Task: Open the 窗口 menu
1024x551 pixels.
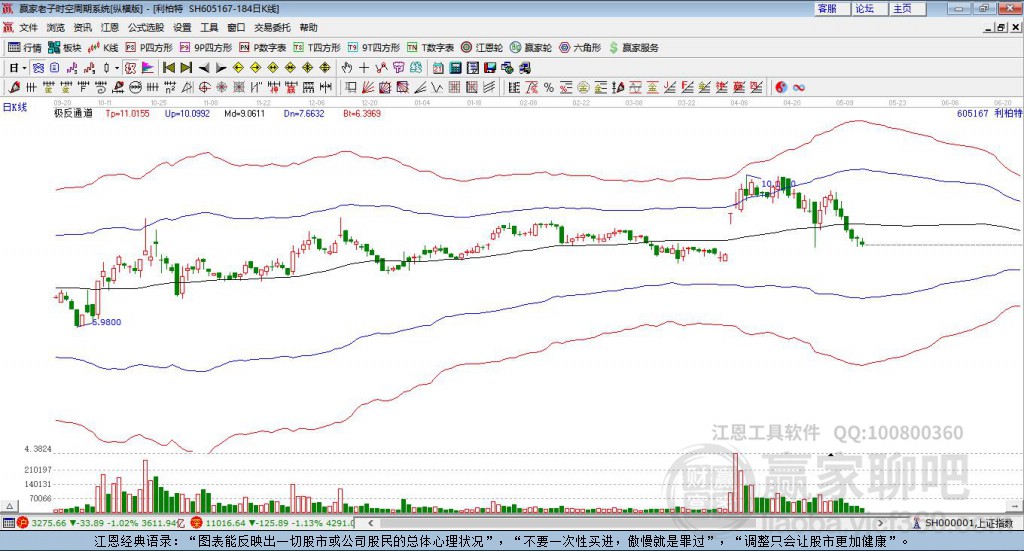Action: 236,27
